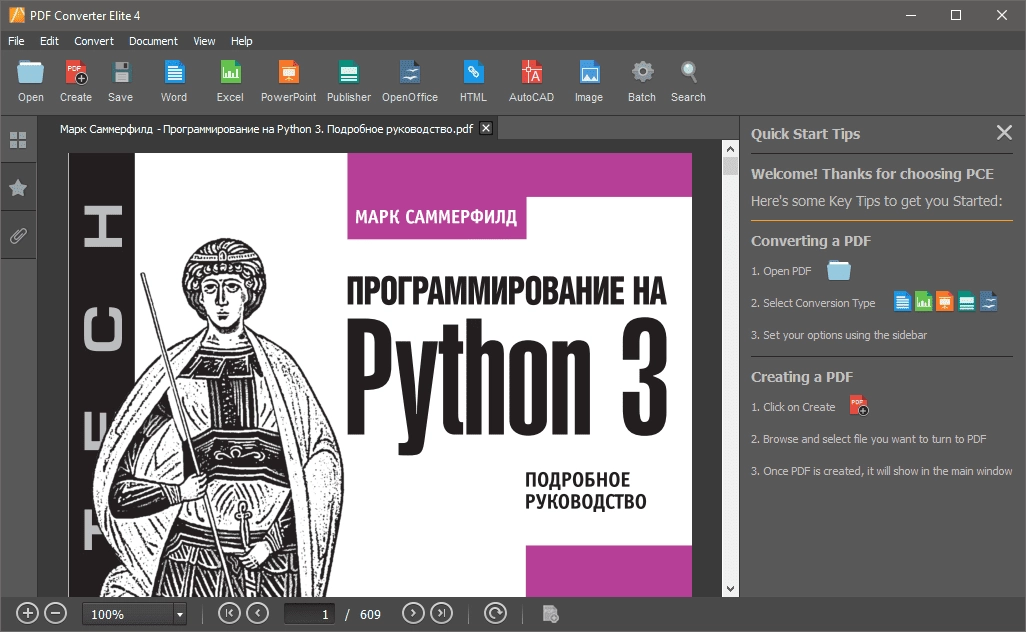Image resolution: width=1026 pixels, height=632 pixels.
Task: Click the Create PDF toolbar icon
Action: (x=76, y=72)
